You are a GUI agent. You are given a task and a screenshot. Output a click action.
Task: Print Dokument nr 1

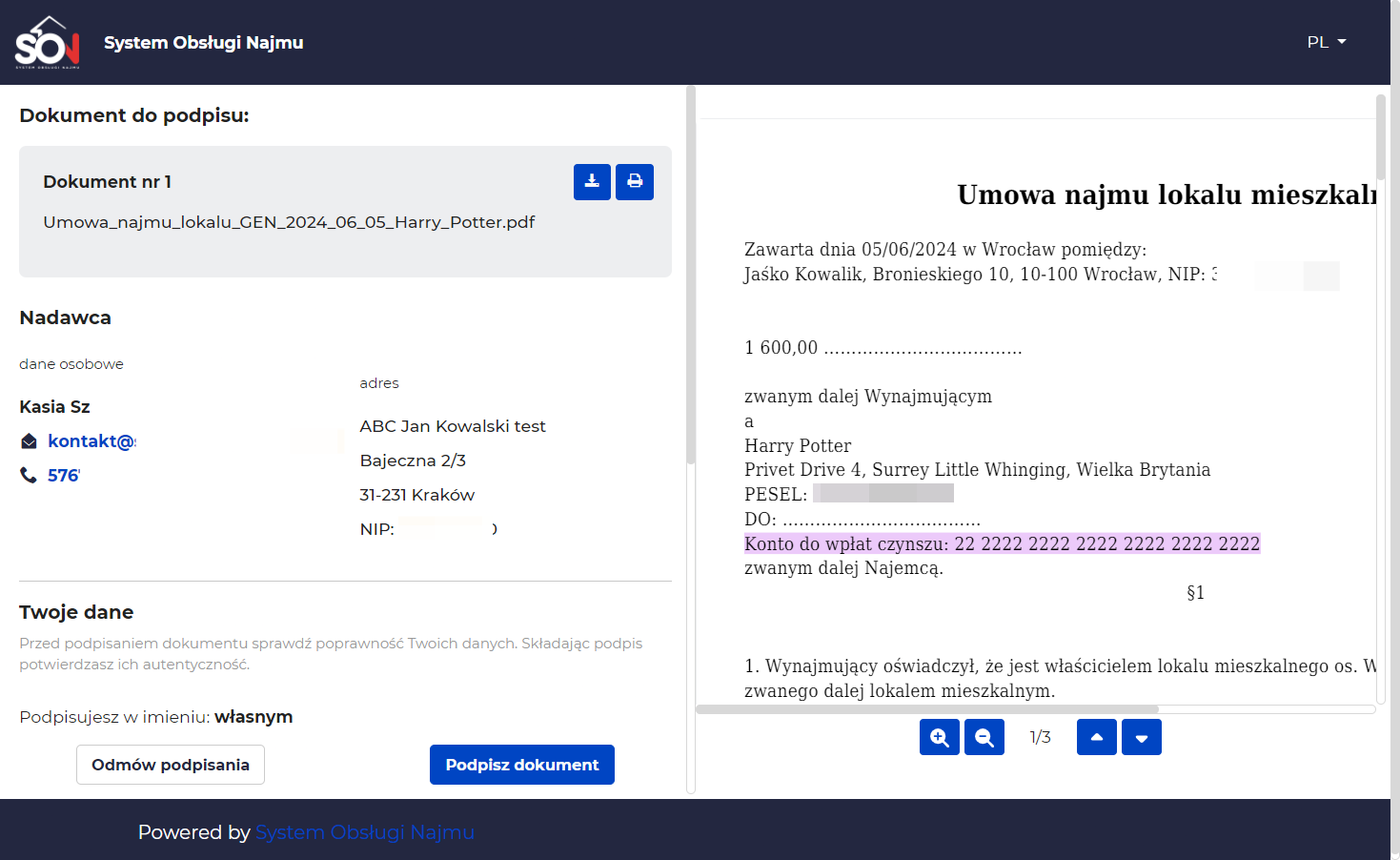click(x=635, y=182)
